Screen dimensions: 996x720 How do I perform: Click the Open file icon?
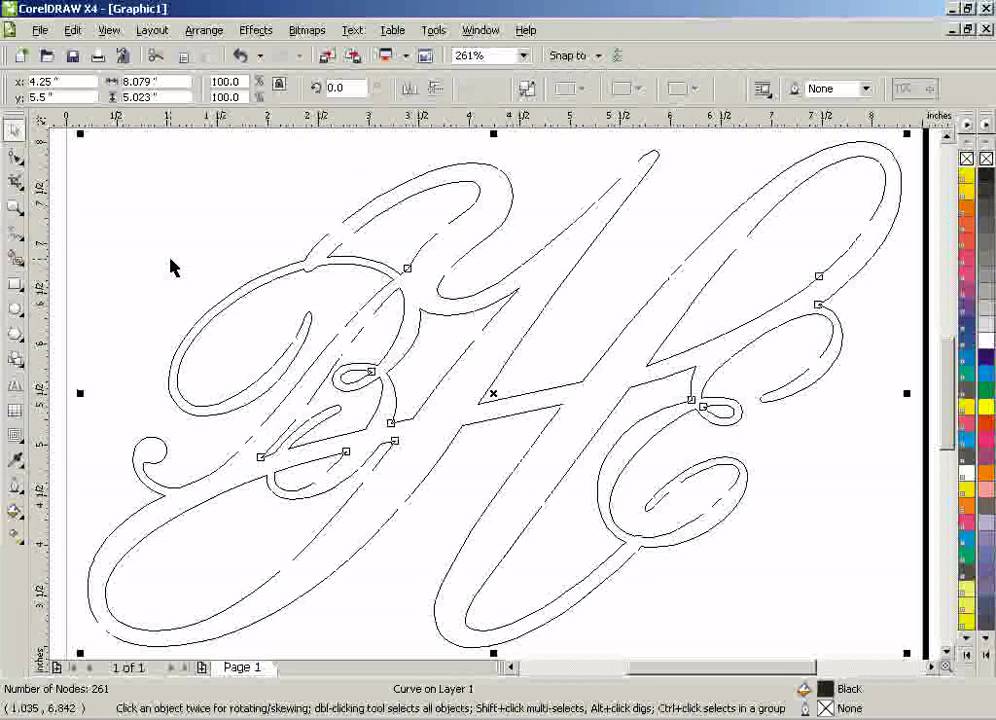click(x=47, y=56)
